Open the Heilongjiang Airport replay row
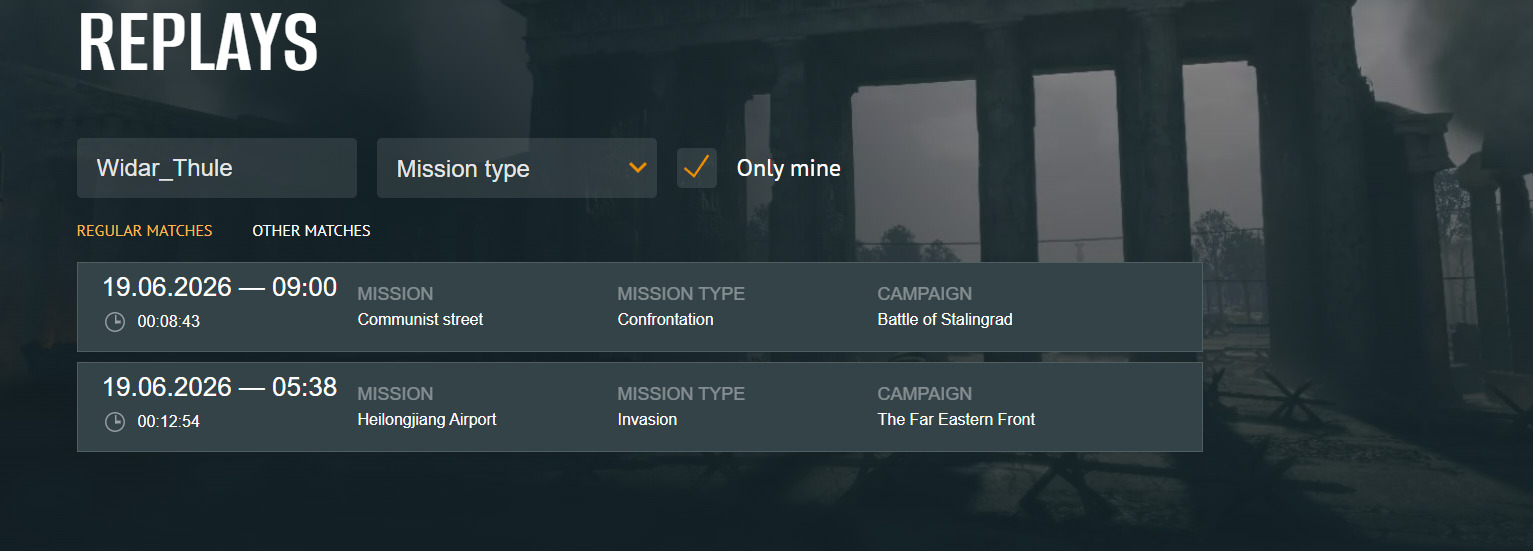This screenshot has height=551, width=1533. pos(640,407)
